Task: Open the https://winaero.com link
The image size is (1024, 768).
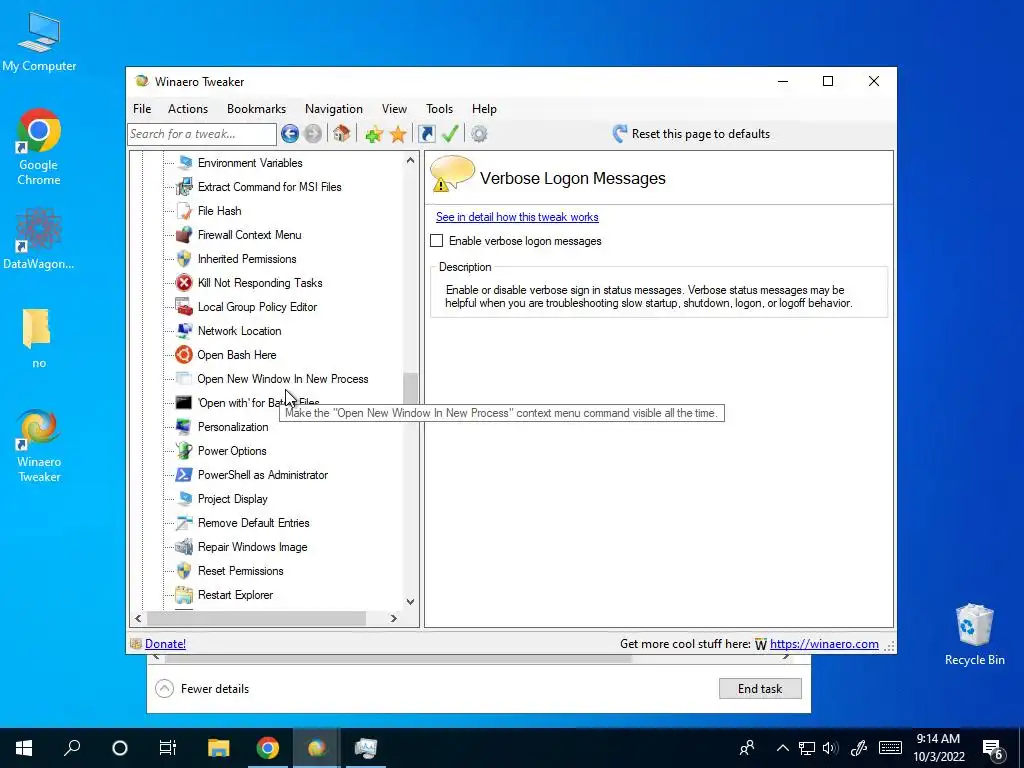Action: click(x=824, y=644)
